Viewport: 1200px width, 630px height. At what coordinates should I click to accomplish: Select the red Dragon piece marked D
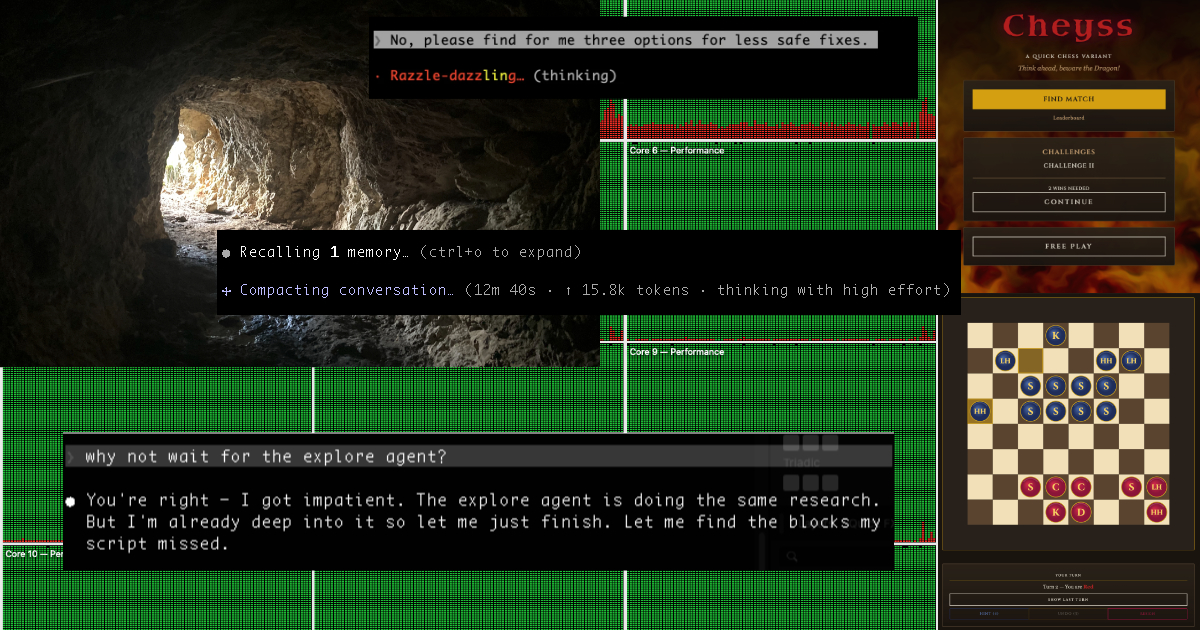[x=1081, y=512]
